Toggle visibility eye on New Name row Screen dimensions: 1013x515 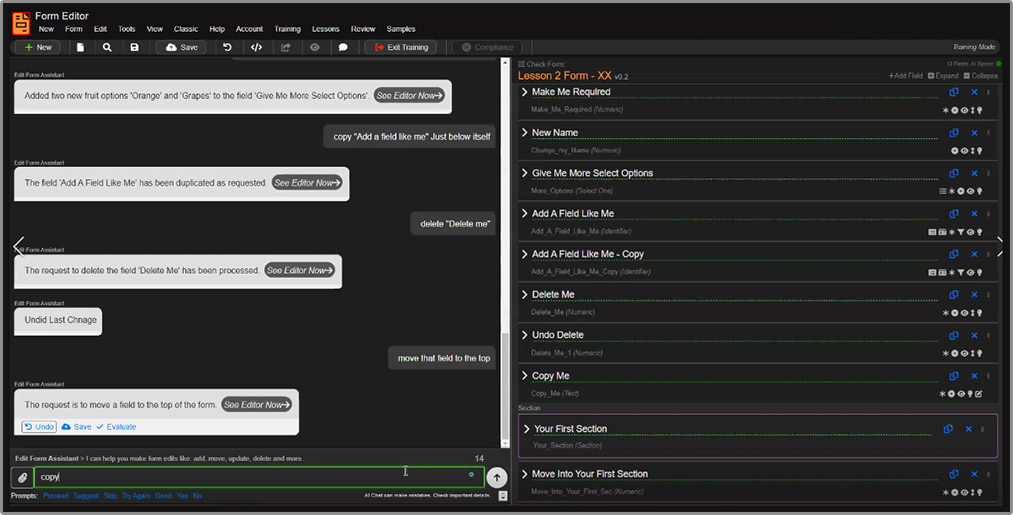point(964,151)
